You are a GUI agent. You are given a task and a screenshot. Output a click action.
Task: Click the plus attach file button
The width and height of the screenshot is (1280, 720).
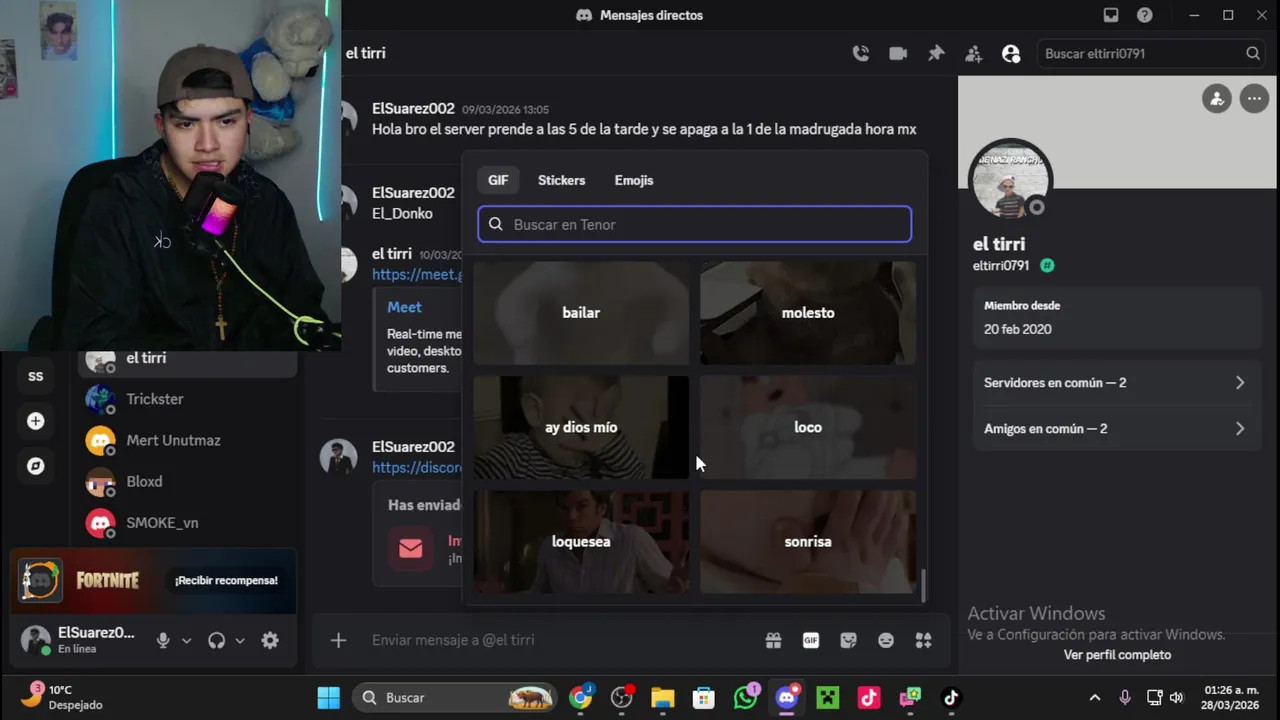click(x=339, y=640)
